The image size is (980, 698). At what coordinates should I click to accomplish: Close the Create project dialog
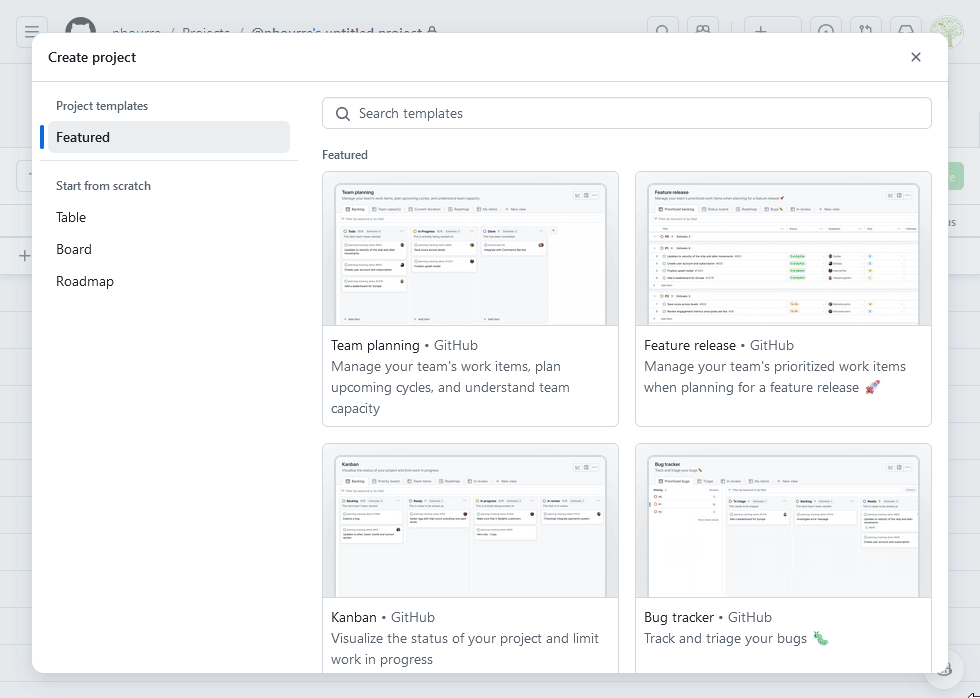(x=916, y=57)
